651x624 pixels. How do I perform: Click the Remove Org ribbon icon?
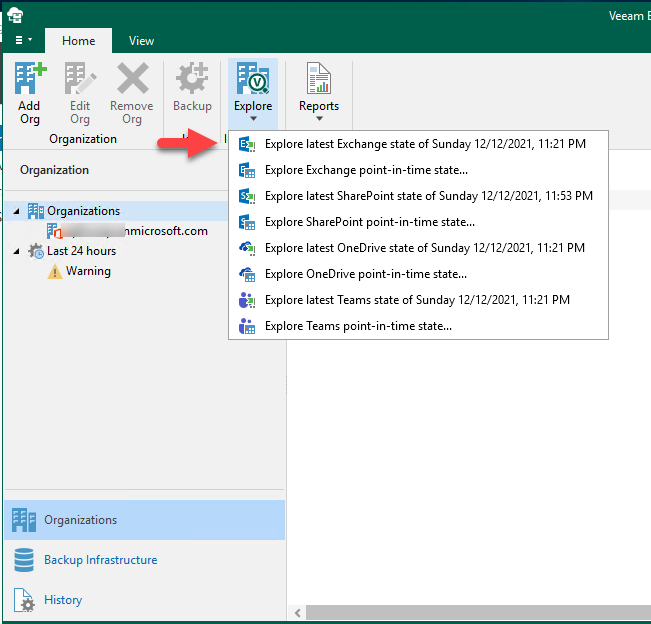pos(132,80)
